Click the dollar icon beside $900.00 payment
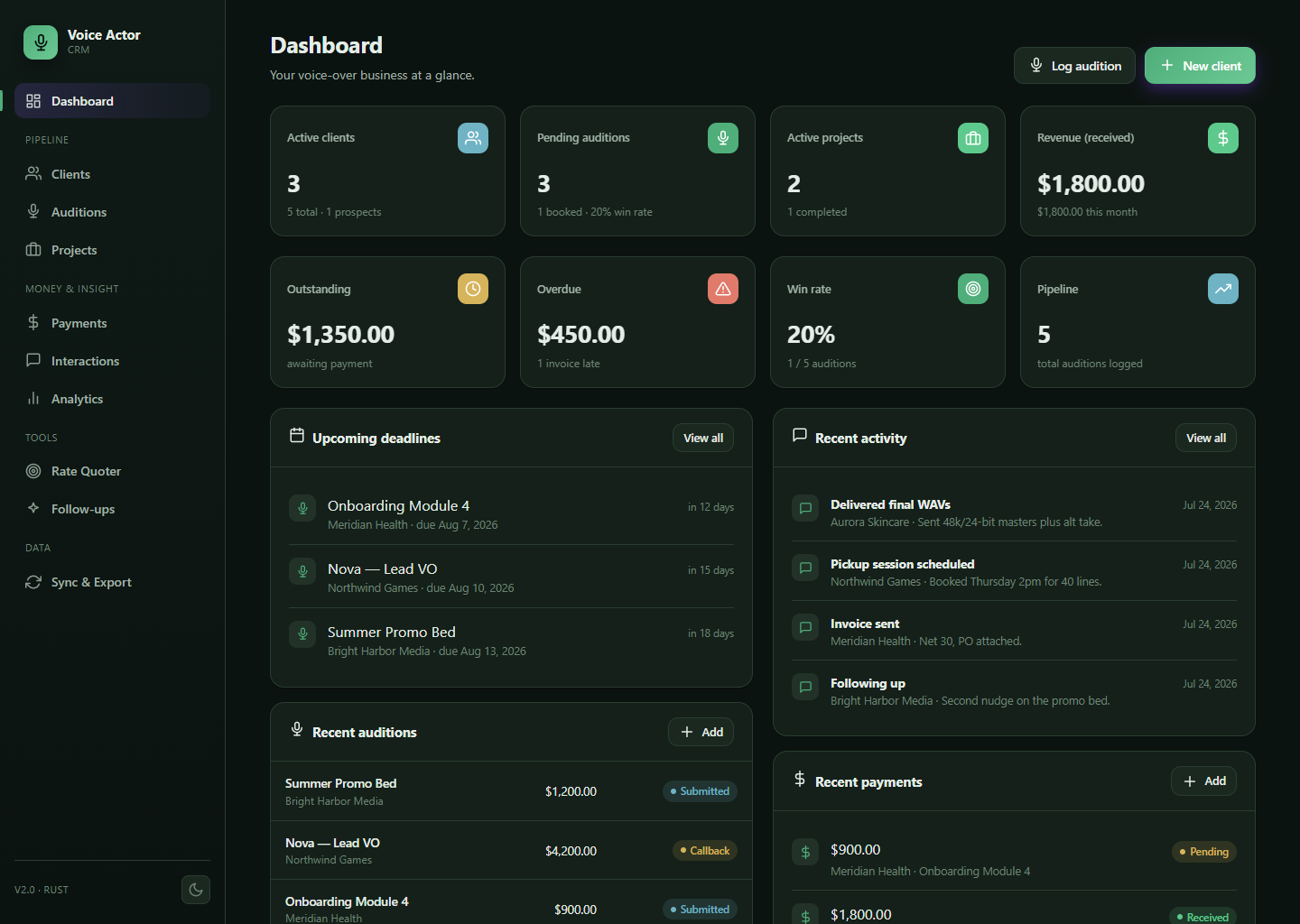This screenshot has height=924, width=1300. 805,852
